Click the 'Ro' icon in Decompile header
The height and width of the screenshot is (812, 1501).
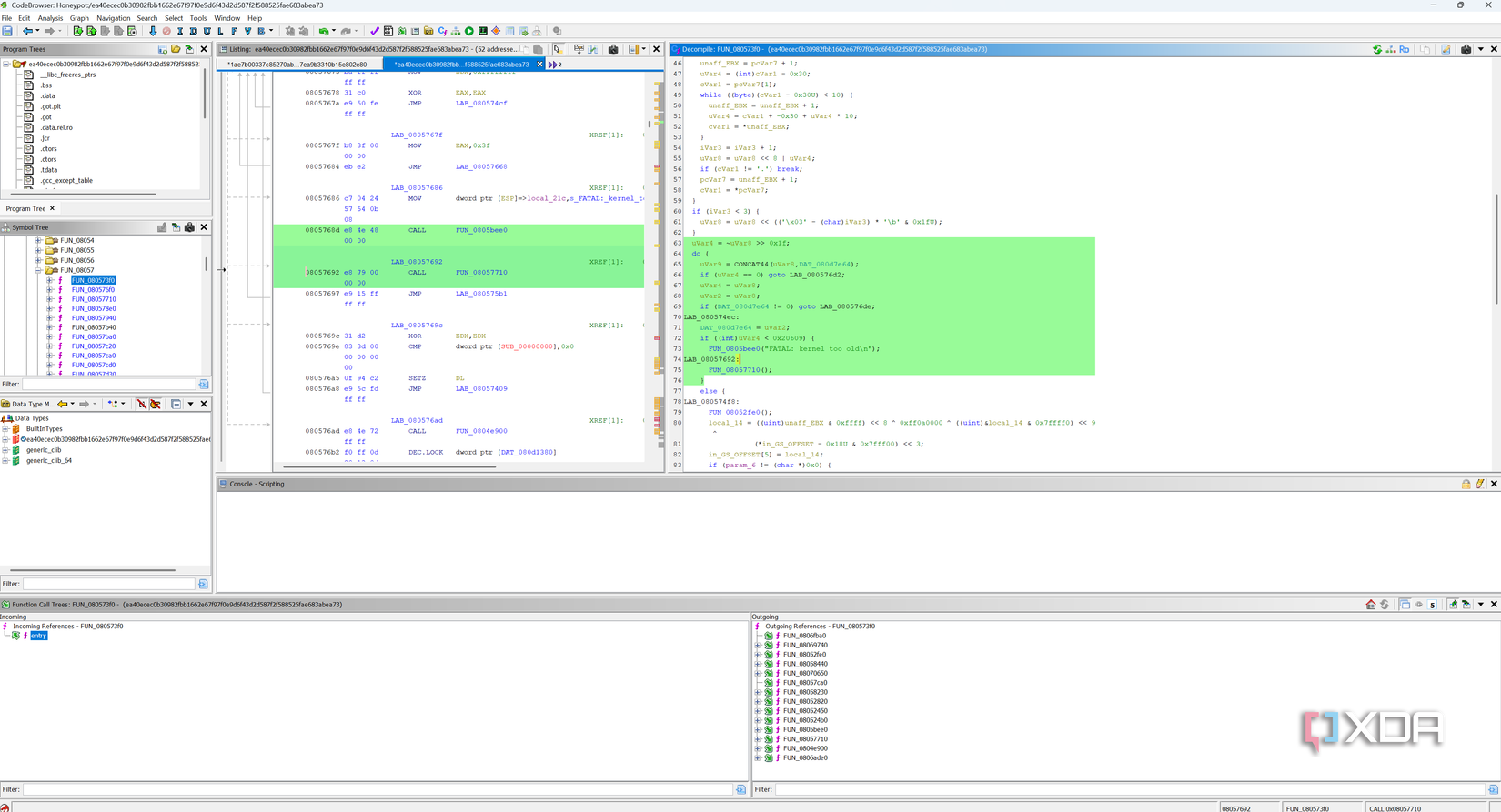[x=1405, y=49]
